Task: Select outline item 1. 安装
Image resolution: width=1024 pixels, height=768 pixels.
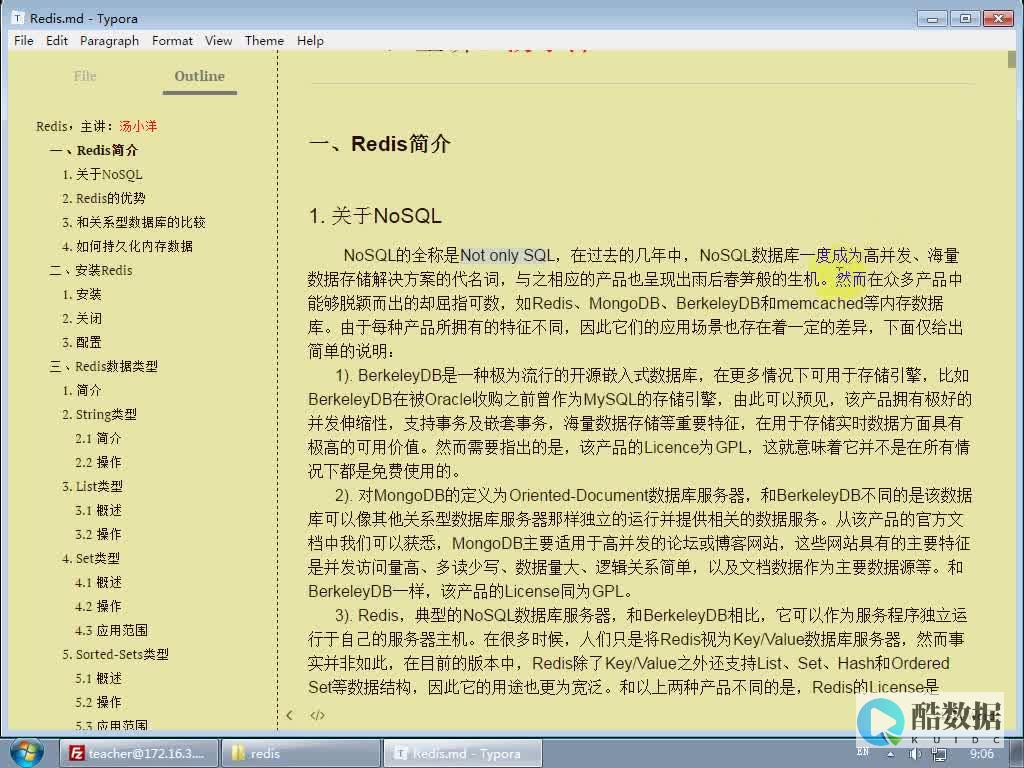Action: 82,295
